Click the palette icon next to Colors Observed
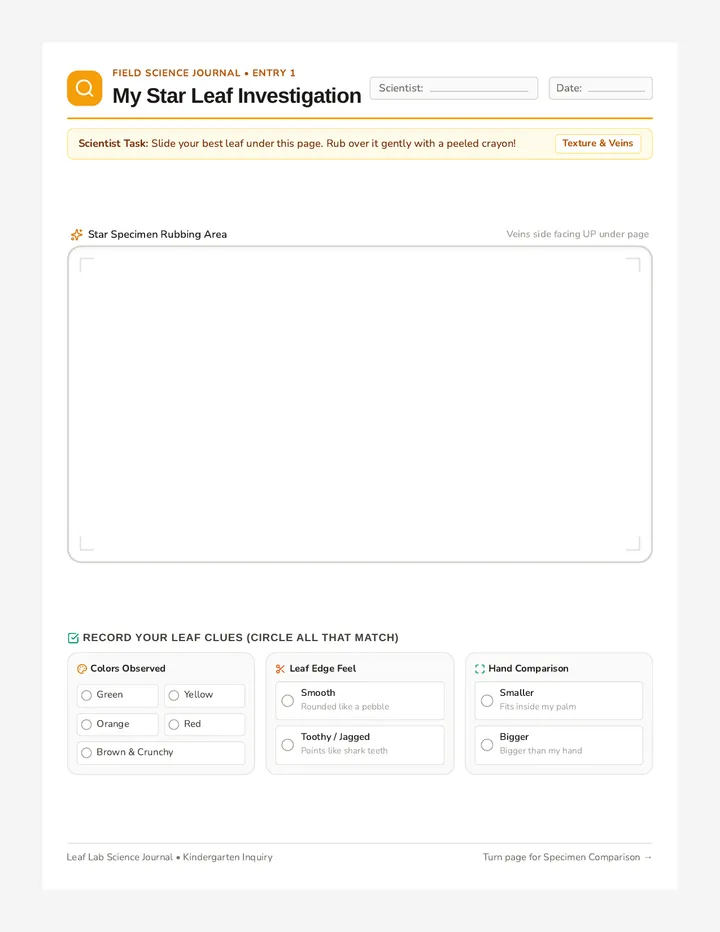The height and width of the screenshot is (932, 720). click(82, 669)
